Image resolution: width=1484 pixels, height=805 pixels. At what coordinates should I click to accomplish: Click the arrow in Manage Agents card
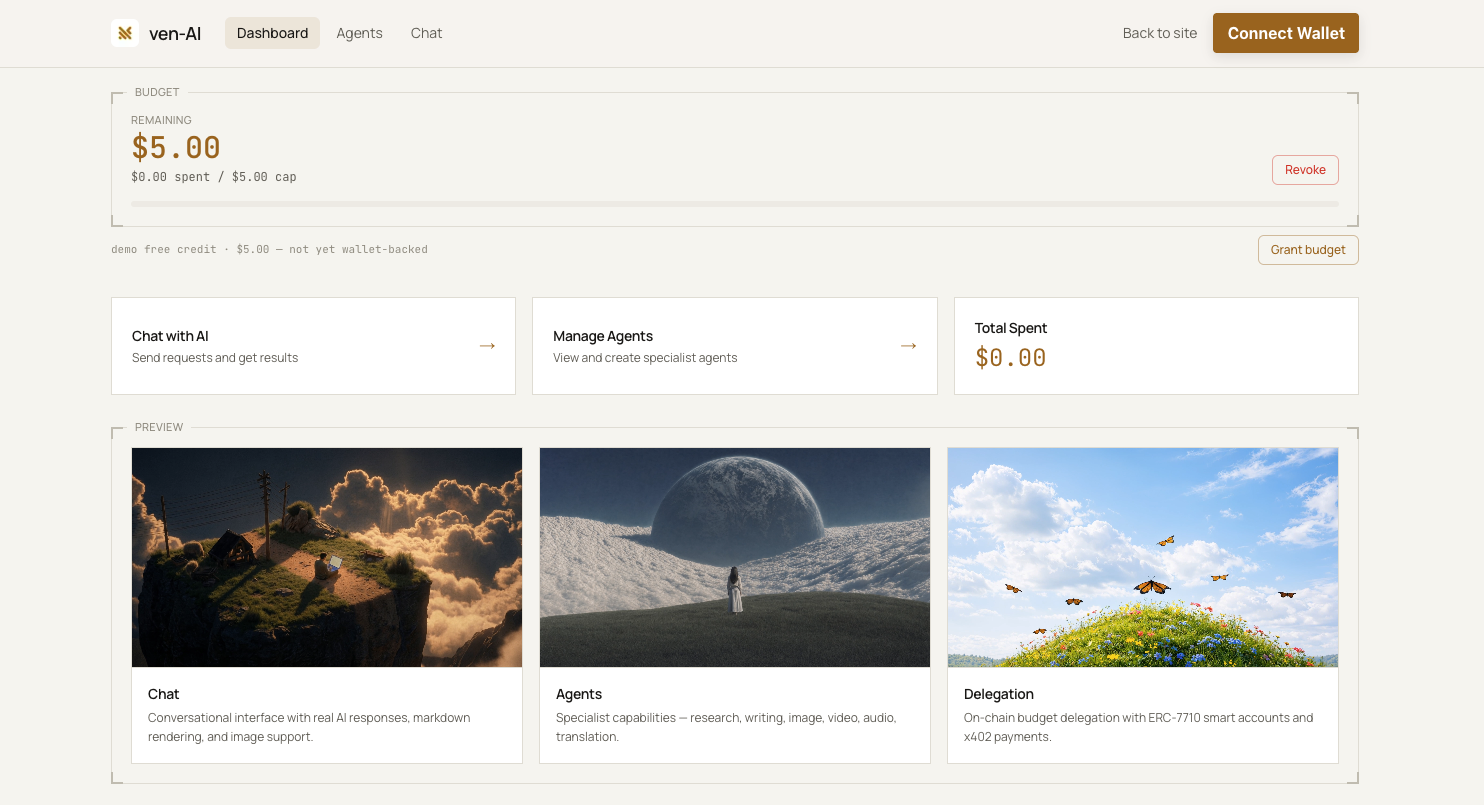[908, 346]
